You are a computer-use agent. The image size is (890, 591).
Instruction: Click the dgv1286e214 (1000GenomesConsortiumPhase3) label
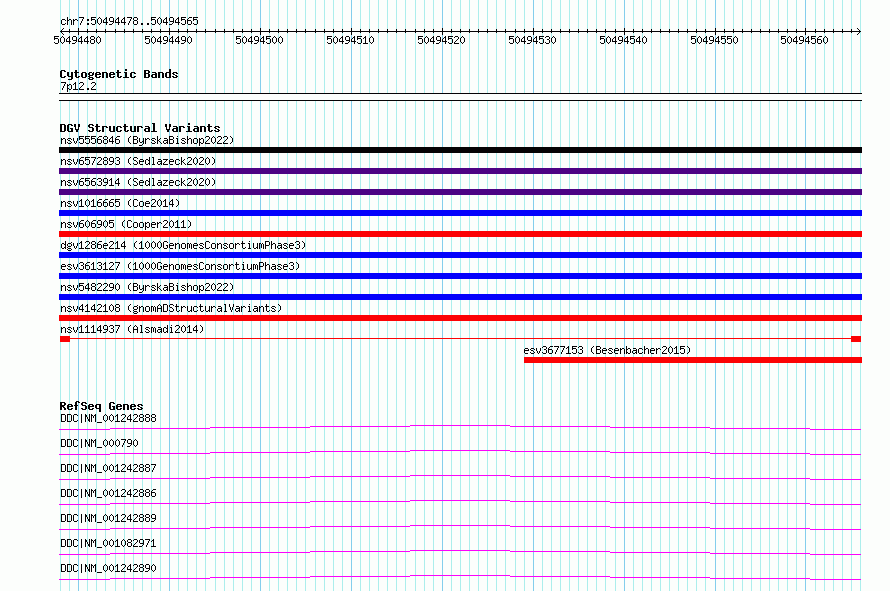pos(183,245)
